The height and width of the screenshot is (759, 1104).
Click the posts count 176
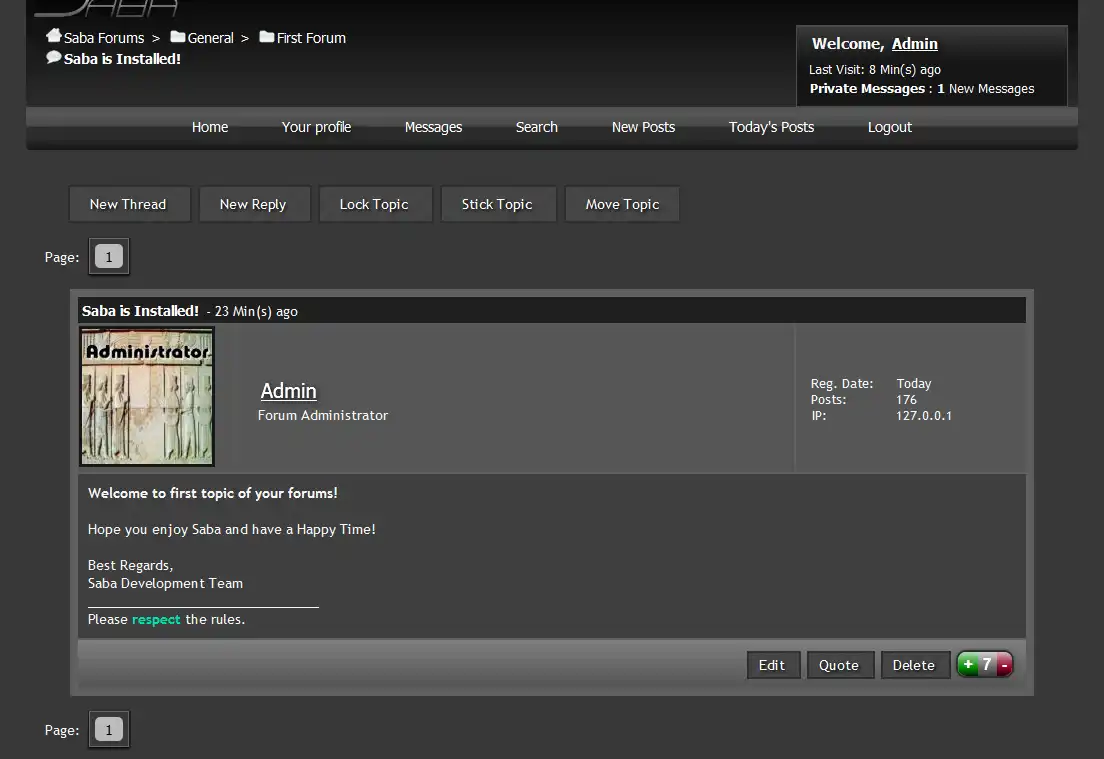[x=906, y=399]
